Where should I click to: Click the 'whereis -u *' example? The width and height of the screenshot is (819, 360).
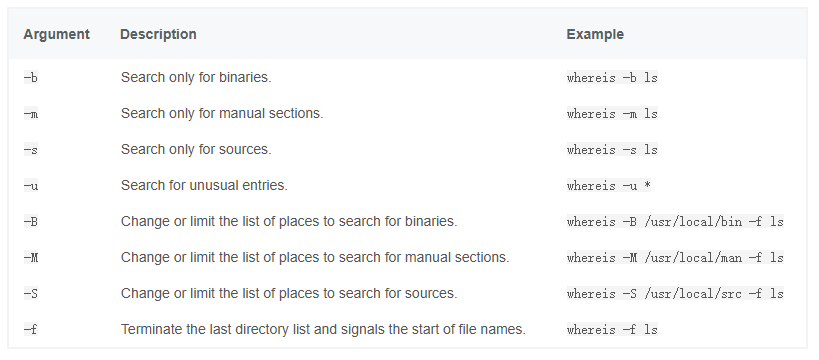(609, 186)
